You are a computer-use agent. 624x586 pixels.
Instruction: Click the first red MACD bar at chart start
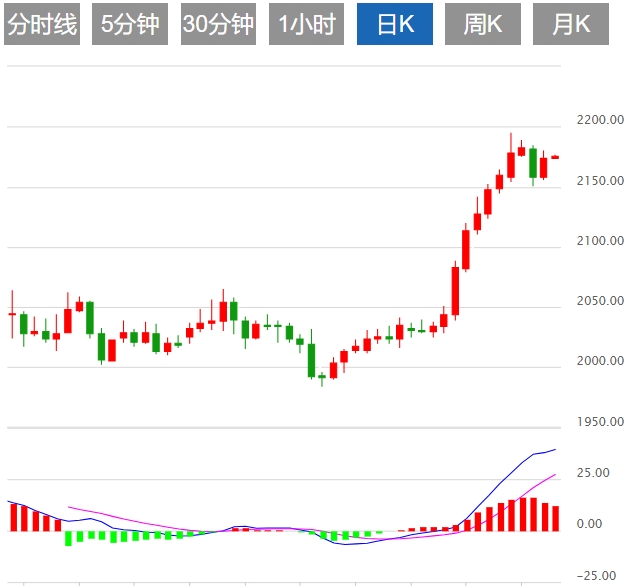click(14, 517)
